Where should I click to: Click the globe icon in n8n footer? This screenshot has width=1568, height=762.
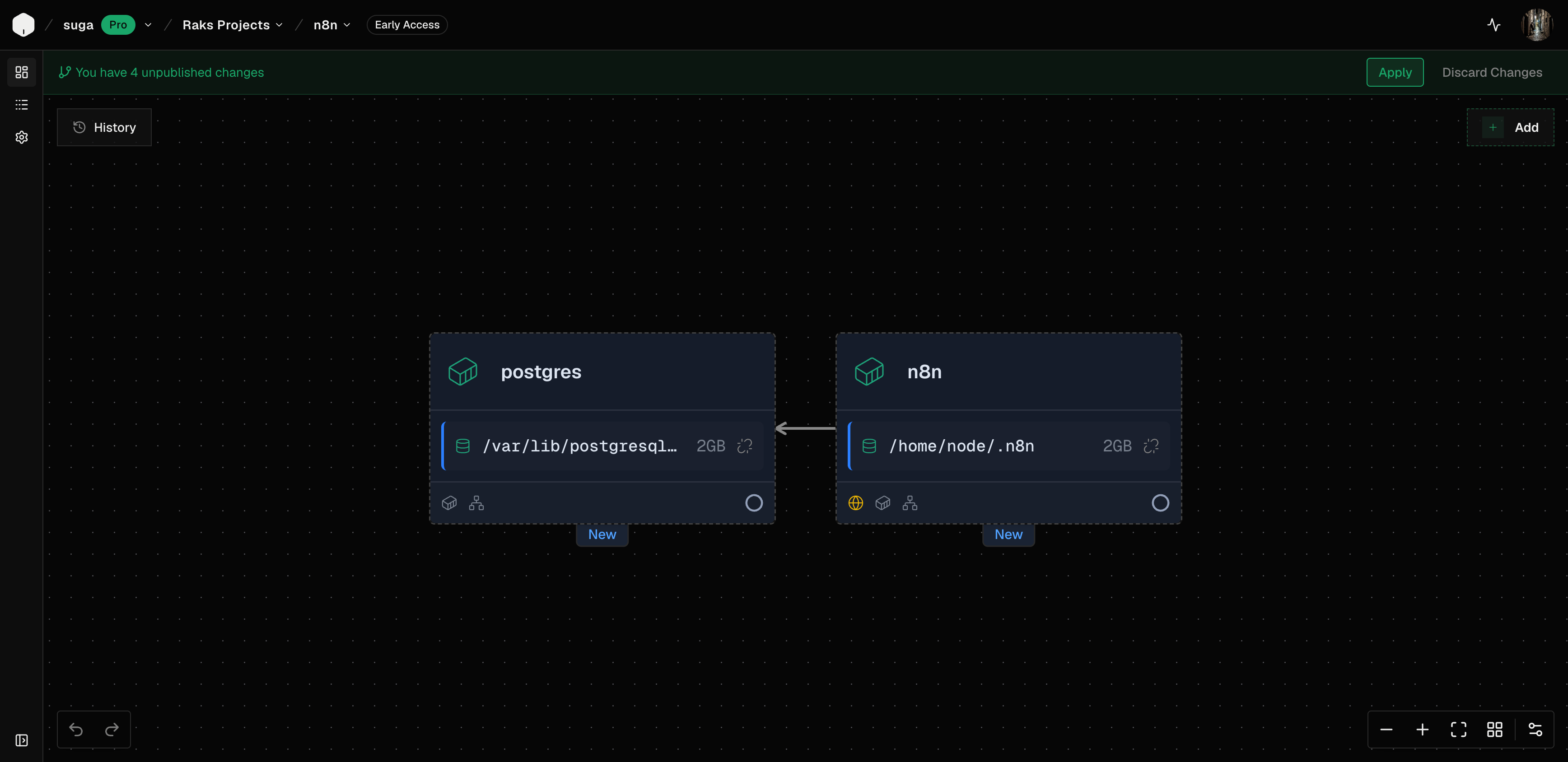(856, 503)
